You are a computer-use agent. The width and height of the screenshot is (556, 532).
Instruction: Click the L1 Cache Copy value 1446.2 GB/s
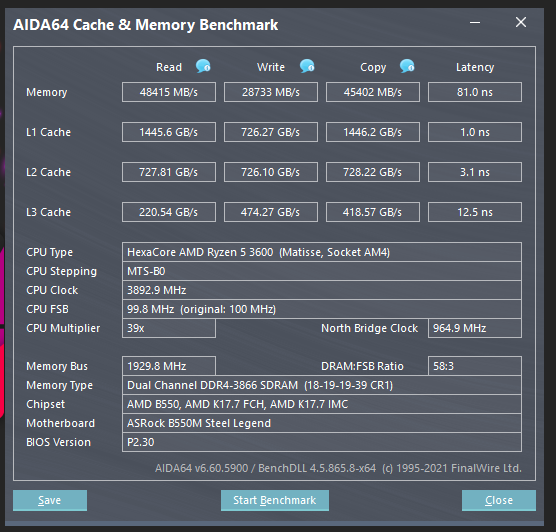click(373, 132)
